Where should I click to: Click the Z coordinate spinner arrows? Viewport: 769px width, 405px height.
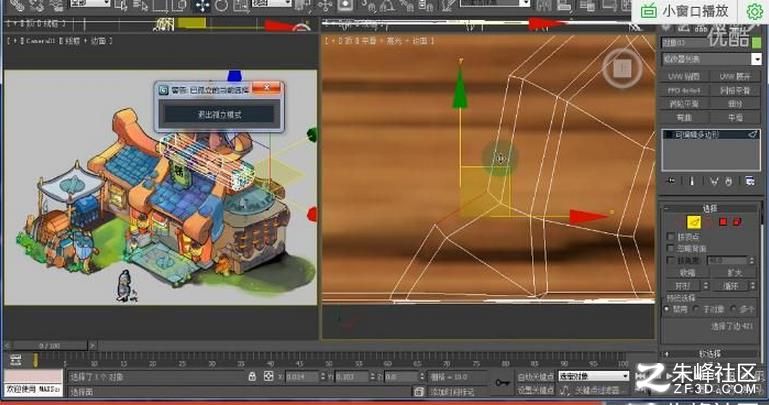pos(422,377)
